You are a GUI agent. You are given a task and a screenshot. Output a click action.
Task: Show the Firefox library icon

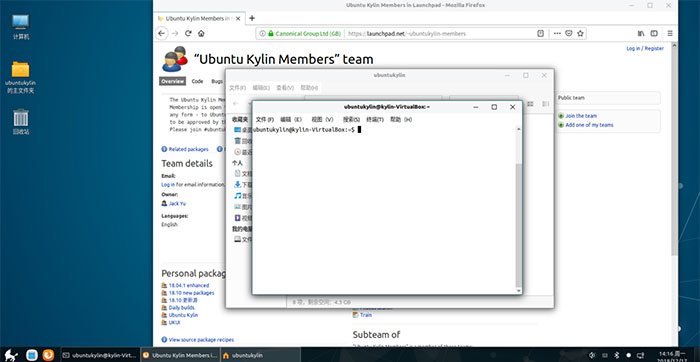tap(641, 33)
